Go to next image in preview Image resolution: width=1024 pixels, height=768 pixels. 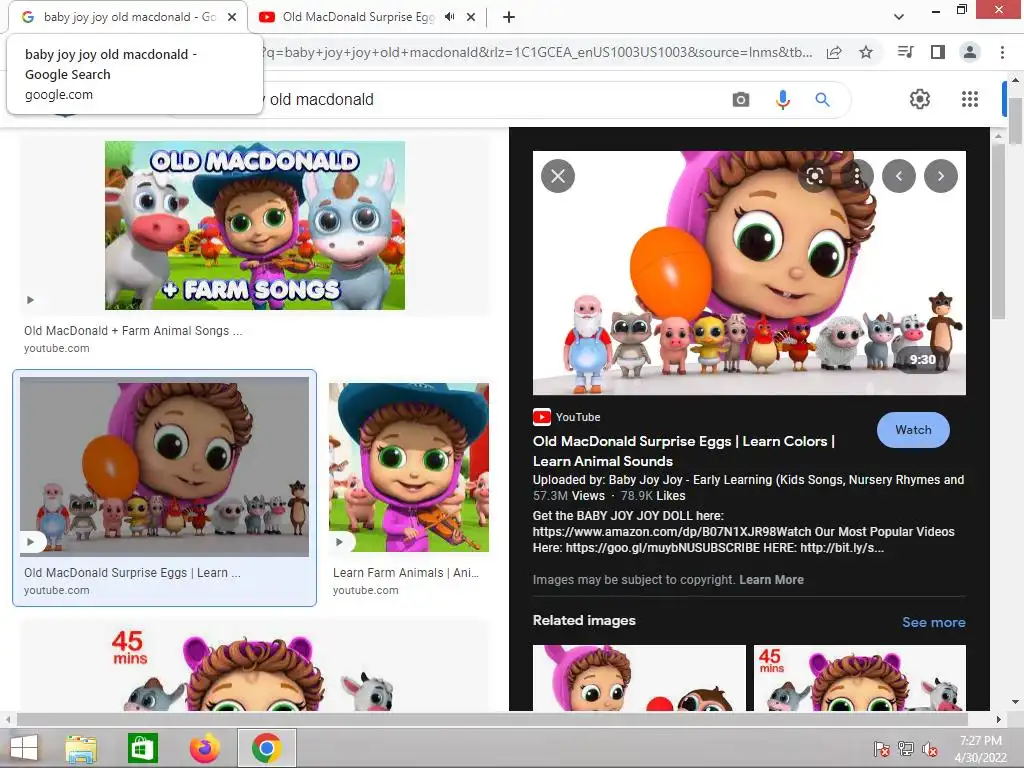click(x=940, y=176)
